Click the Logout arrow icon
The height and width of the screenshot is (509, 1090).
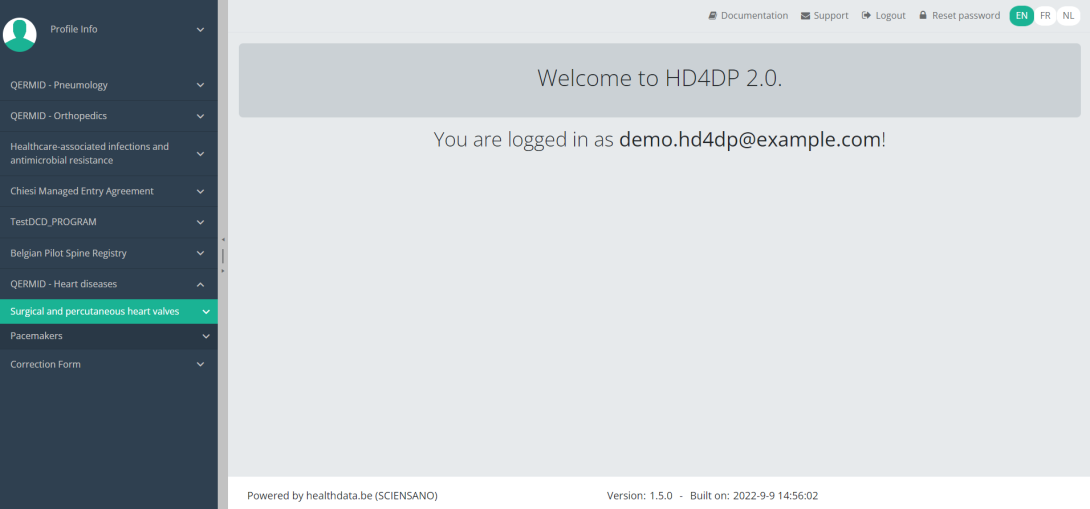866,16
